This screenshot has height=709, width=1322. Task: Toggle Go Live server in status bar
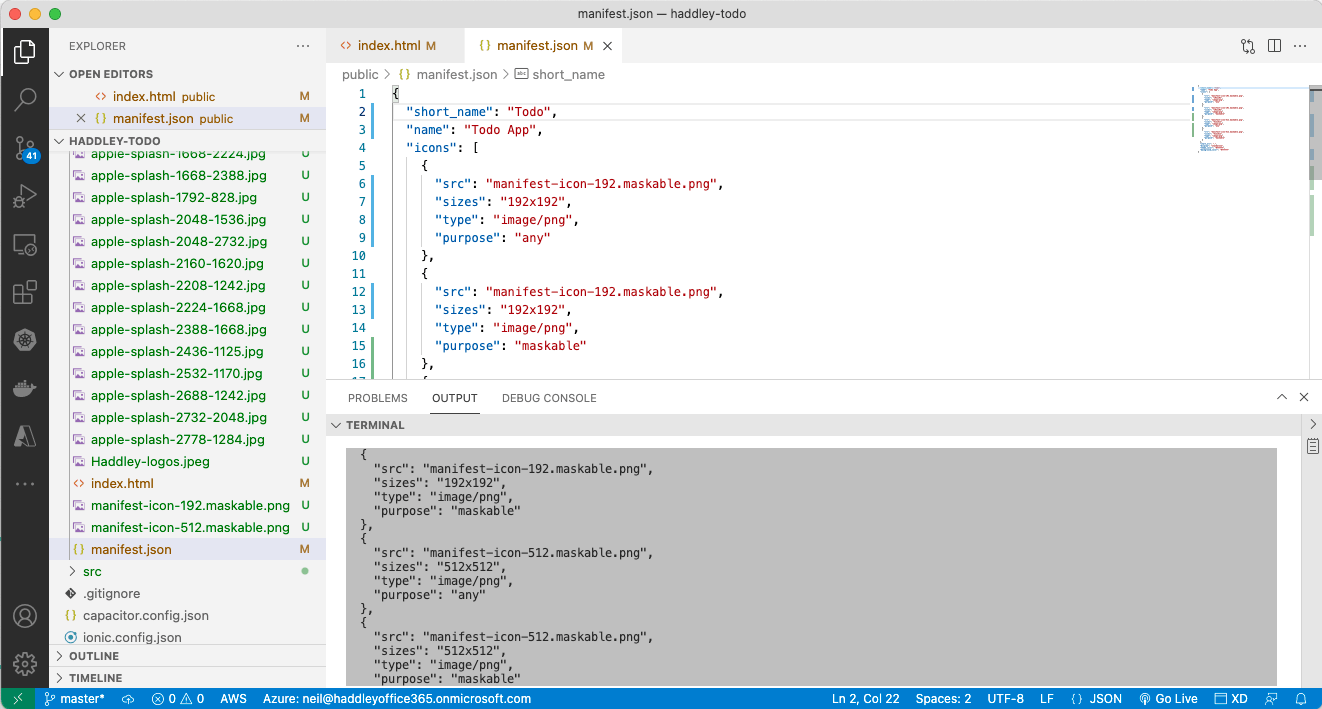pos(1167,699)
